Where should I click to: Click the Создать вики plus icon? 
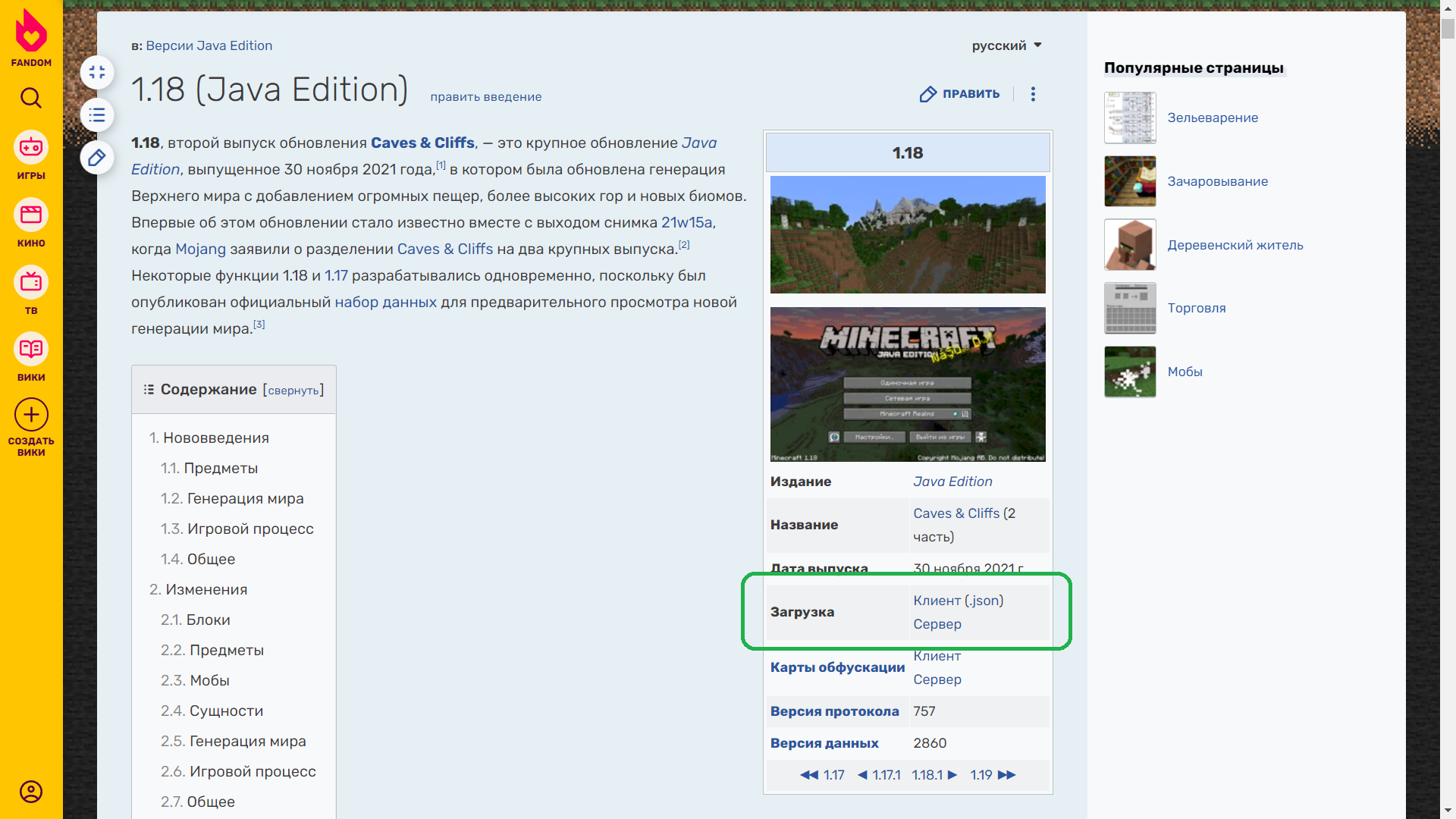tap(31, 415)
